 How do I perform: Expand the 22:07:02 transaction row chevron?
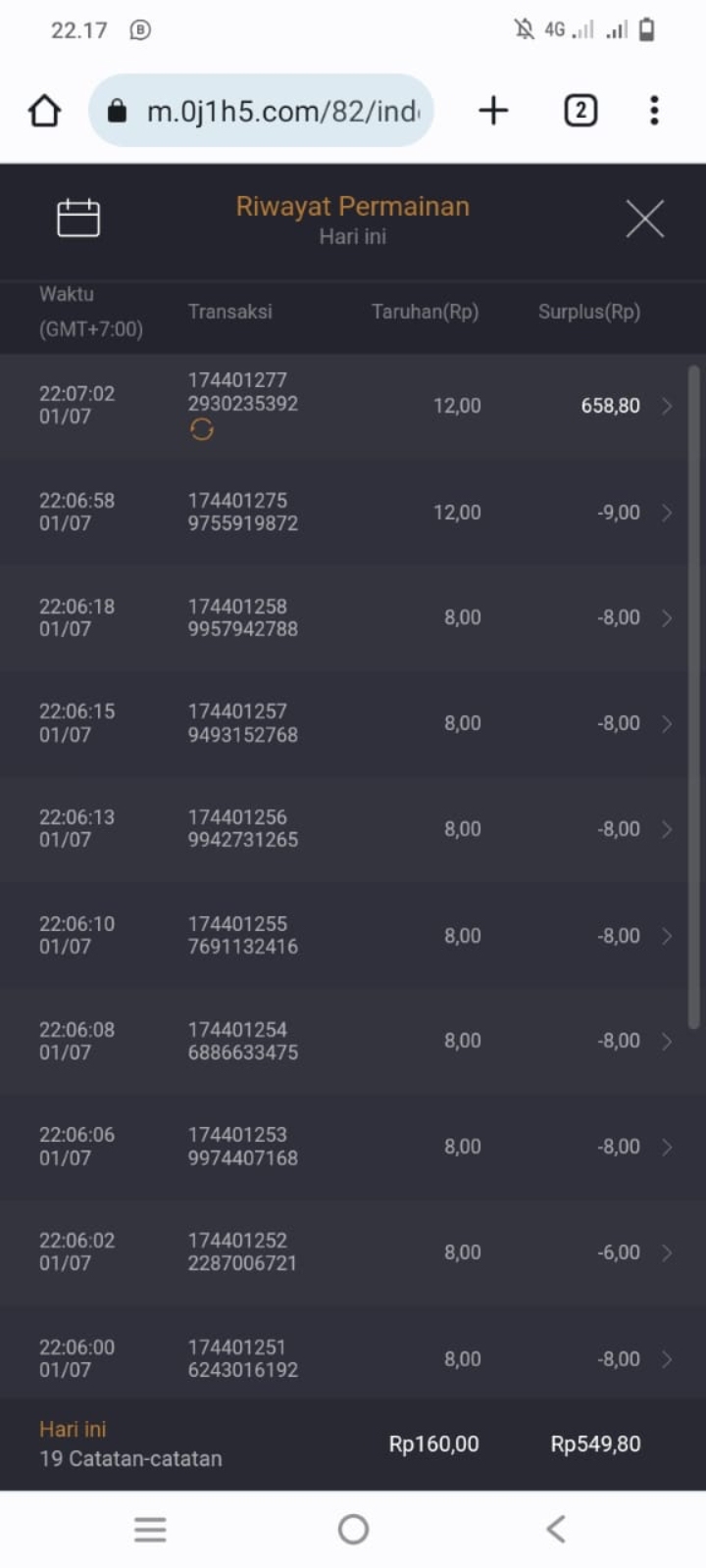[x=667, y=406]
